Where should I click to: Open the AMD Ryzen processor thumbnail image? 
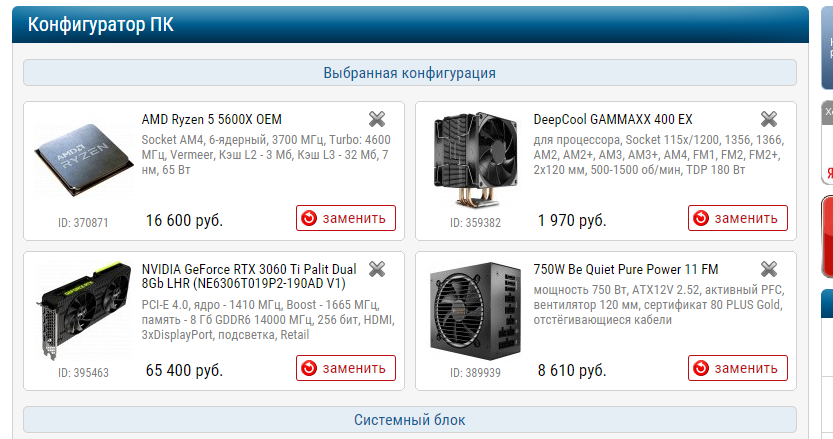[x=84, y=159]
